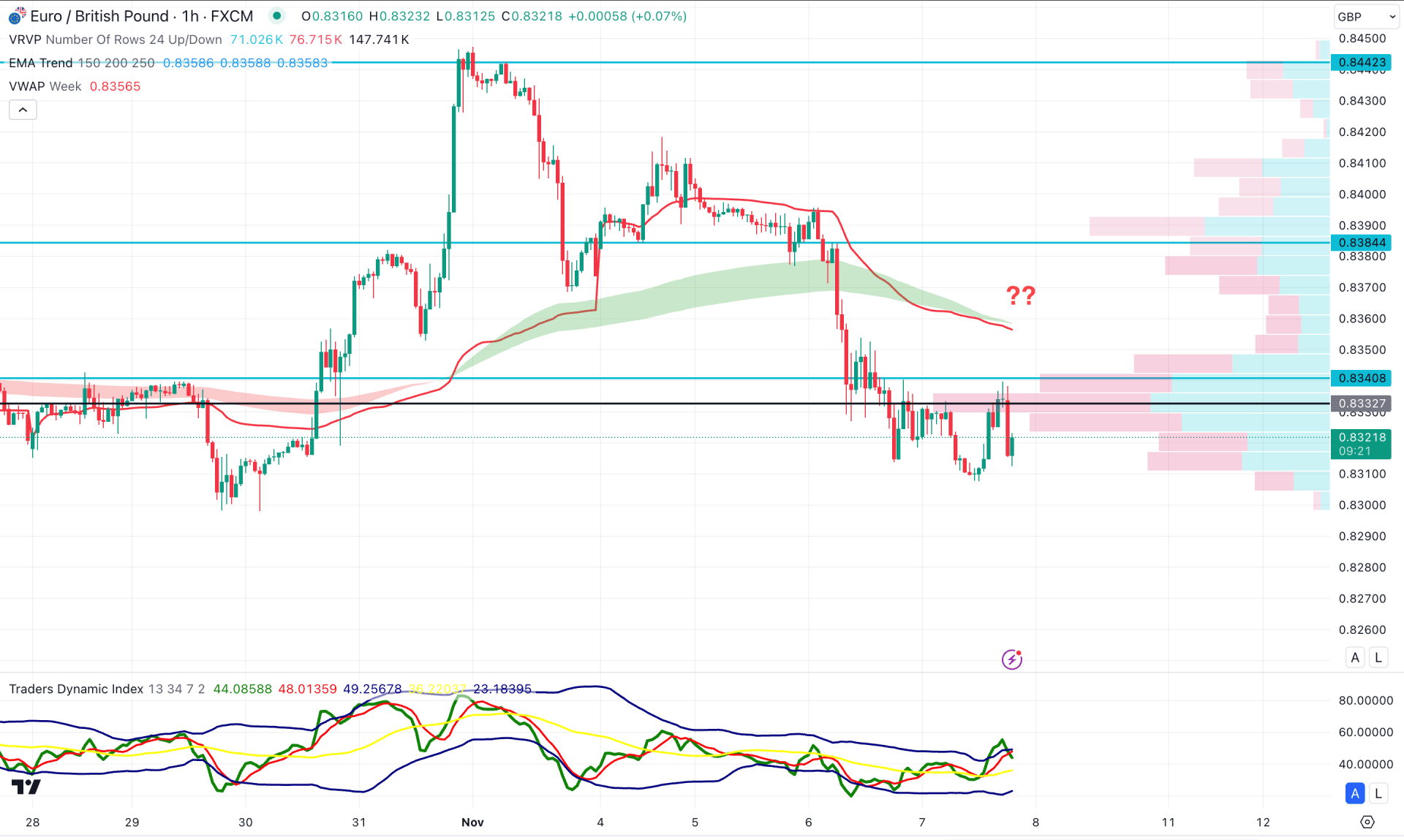Click the Nov date on time axis
This screenshot has height=840, width=1404.
[472, 822]
